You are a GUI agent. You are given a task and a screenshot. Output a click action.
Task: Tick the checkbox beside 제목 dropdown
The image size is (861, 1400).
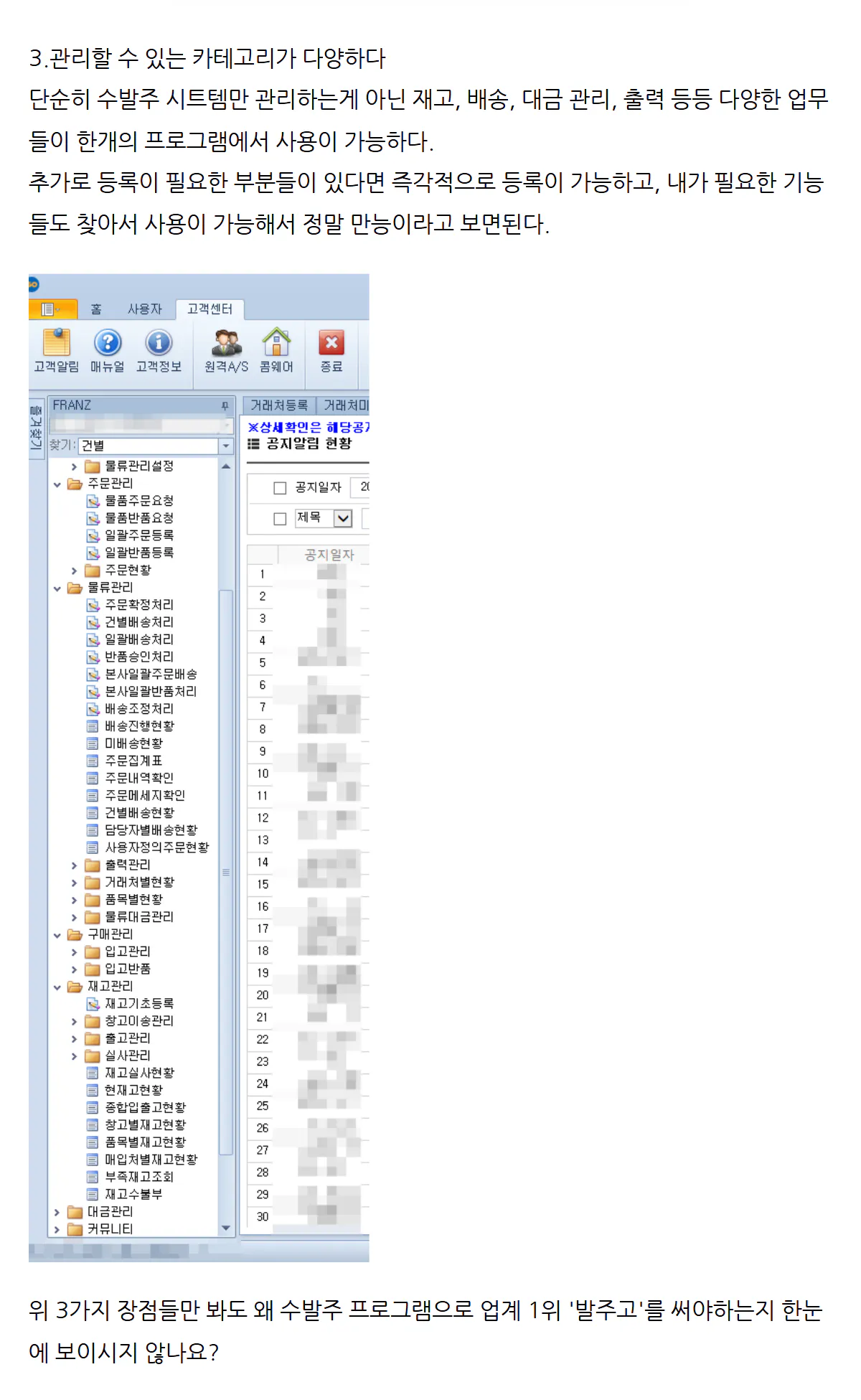[280, 519]
